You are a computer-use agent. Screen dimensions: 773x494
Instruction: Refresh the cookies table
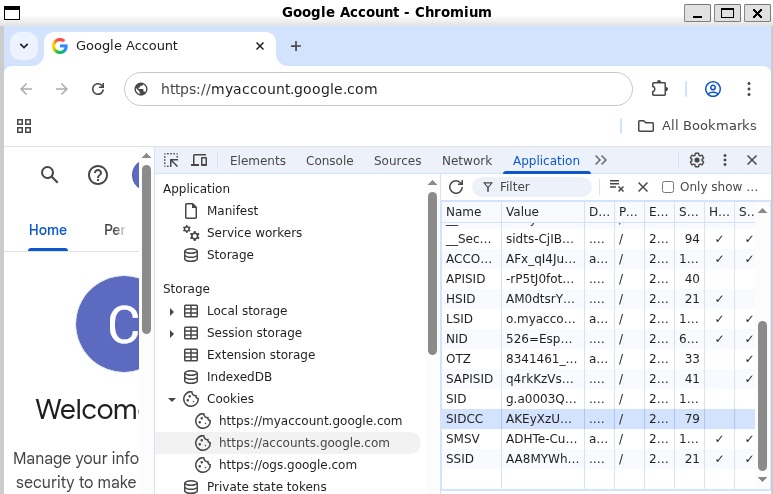click(456, 187)
